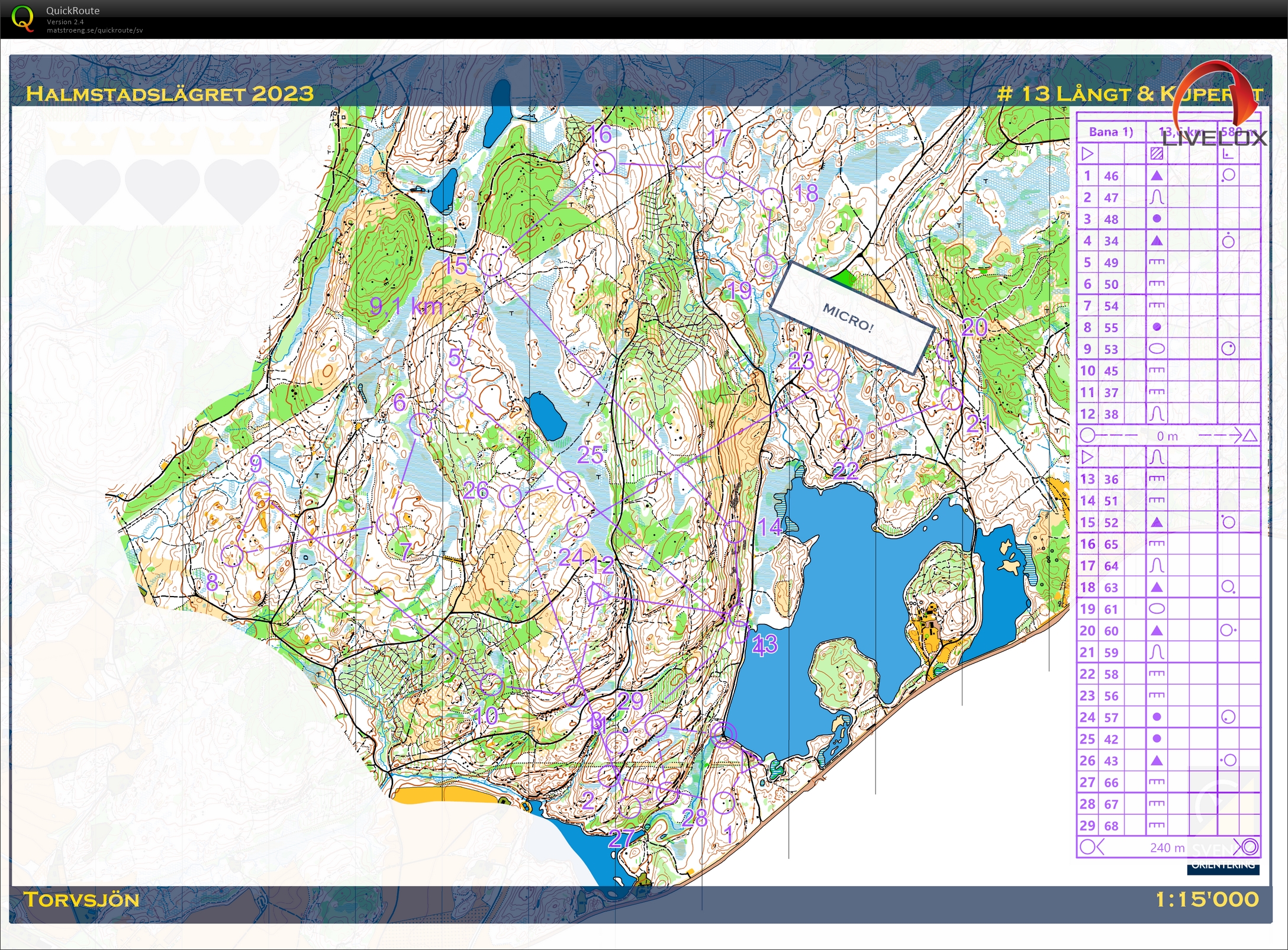The image size is (1288, 950).
Task: Click the QuickRoute Q logo
Action: click(x=22, y=19)
